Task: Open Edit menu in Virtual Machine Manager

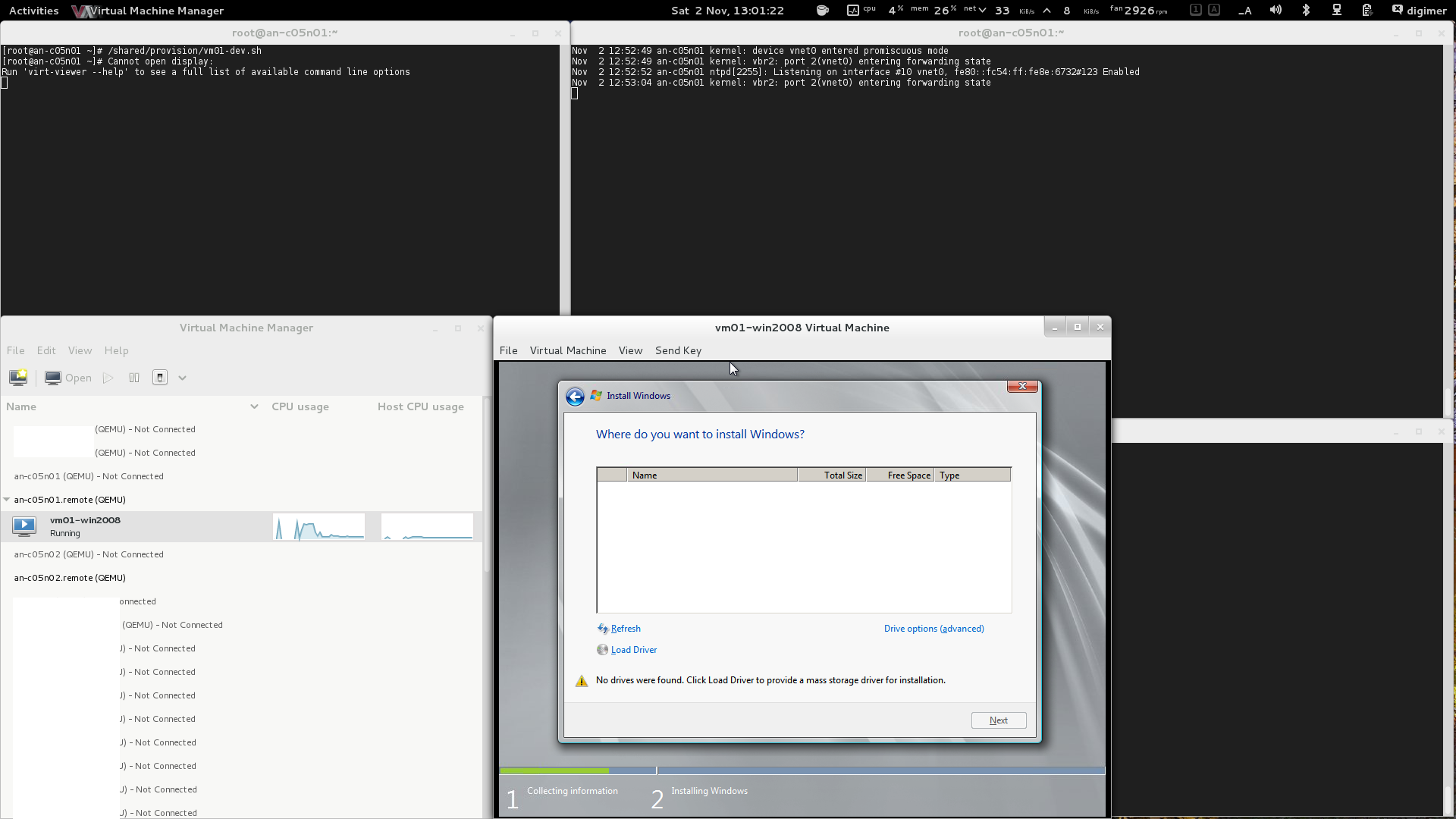Action: 46,351
